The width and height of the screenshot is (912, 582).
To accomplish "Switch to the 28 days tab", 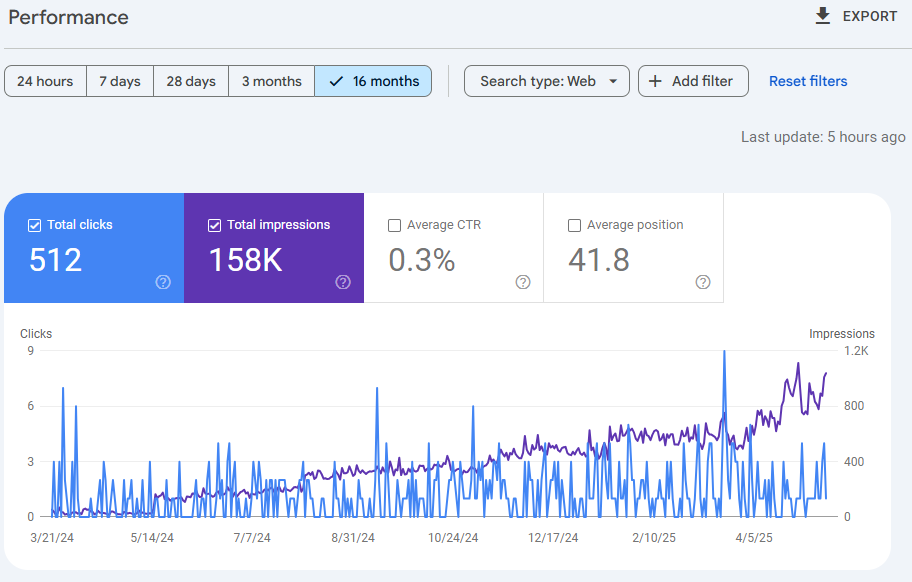I will coord(190,81).
